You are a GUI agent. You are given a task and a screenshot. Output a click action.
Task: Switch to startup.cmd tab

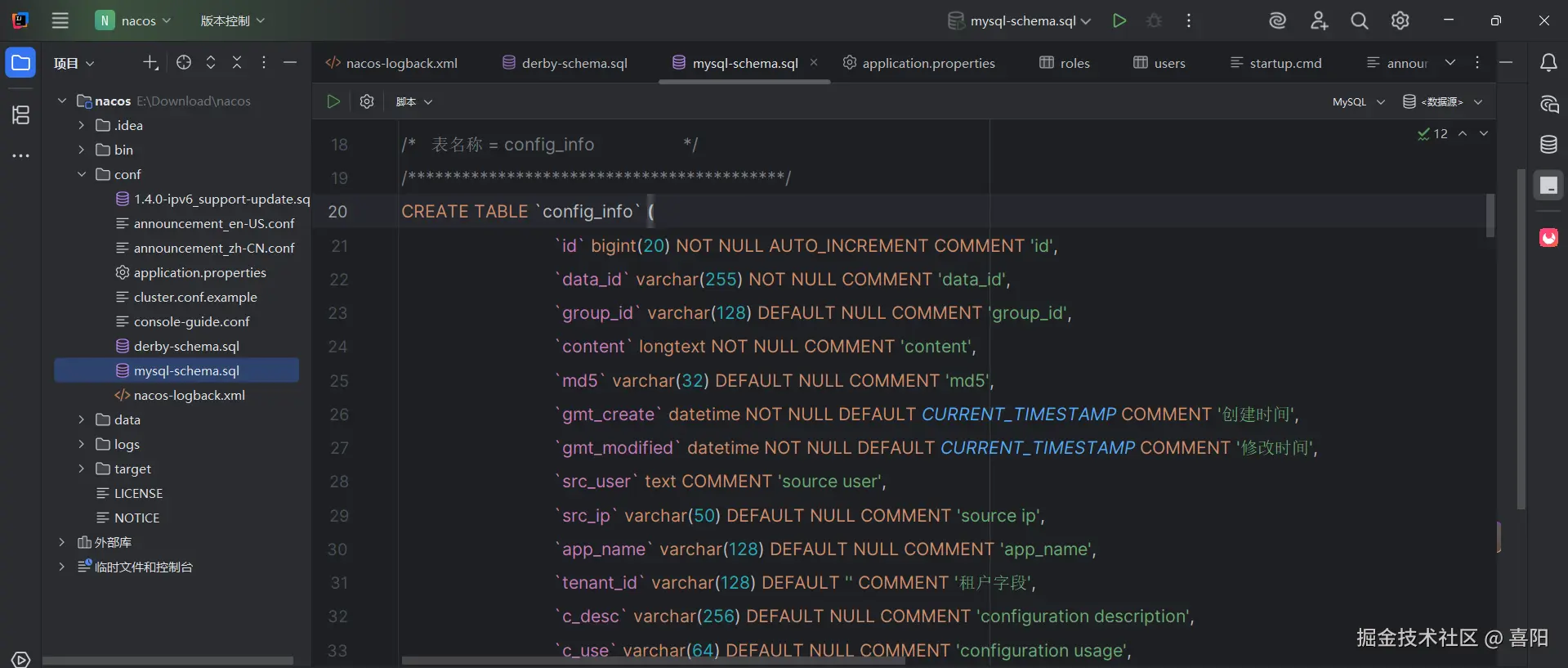pyautogui.click(x=1275, y=63)
